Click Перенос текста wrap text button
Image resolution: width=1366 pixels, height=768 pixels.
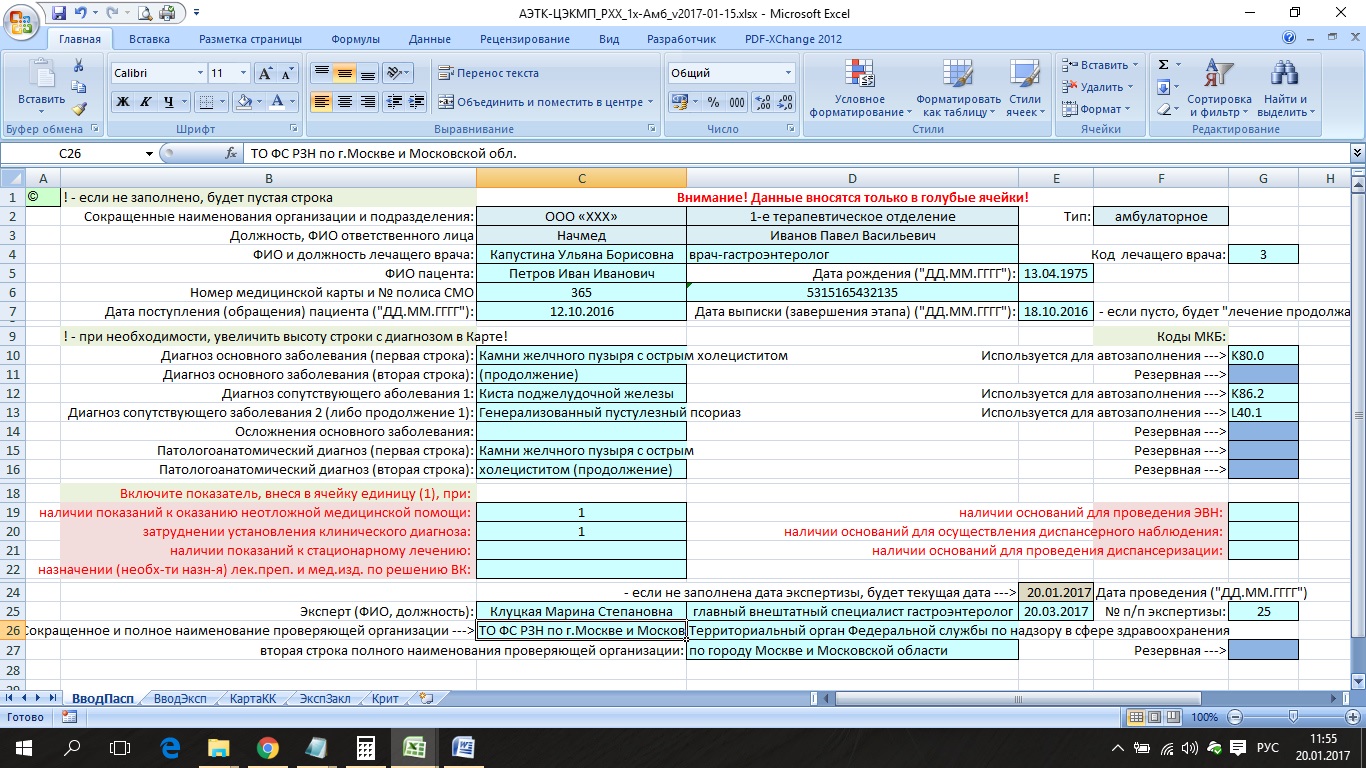(x=489, y=73)
